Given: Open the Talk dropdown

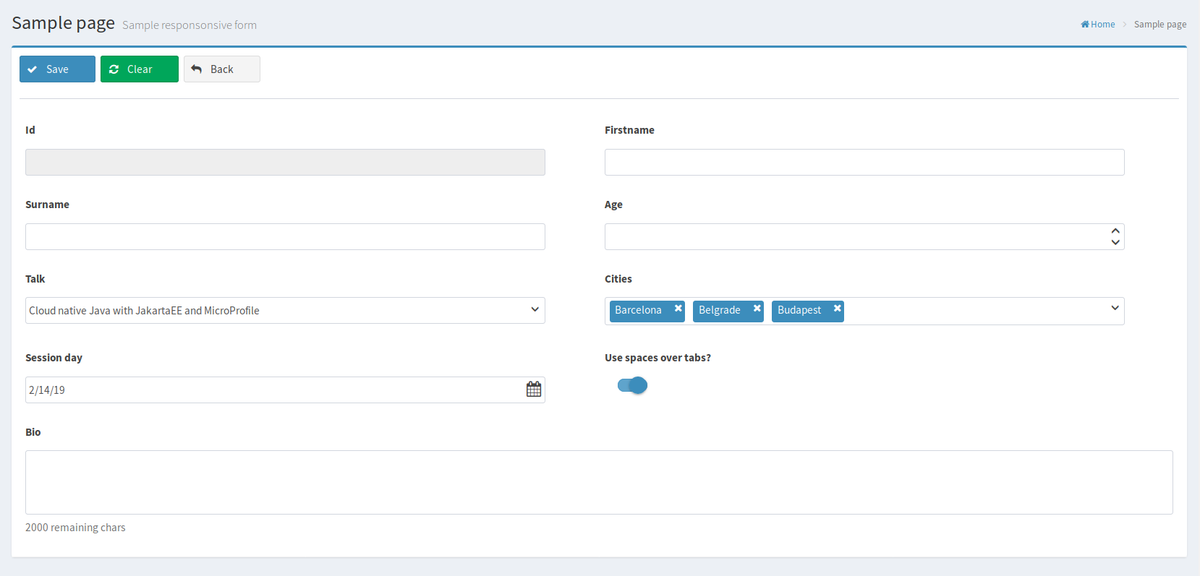Looking at the screenshot, I should pyautogui.click(x=285, y=310).
